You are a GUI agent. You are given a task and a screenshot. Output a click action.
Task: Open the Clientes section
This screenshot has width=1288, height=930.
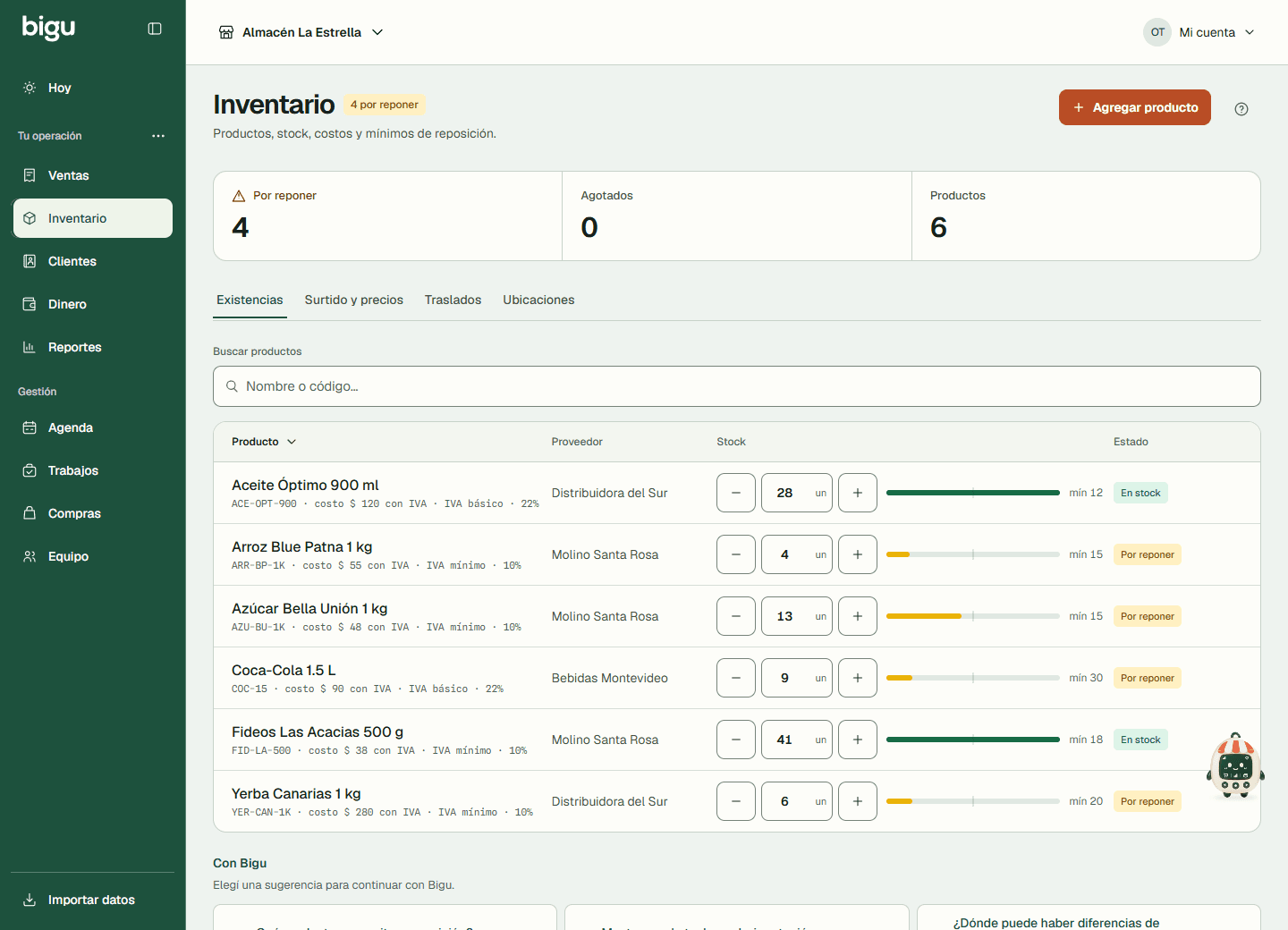tap(93, 261)
